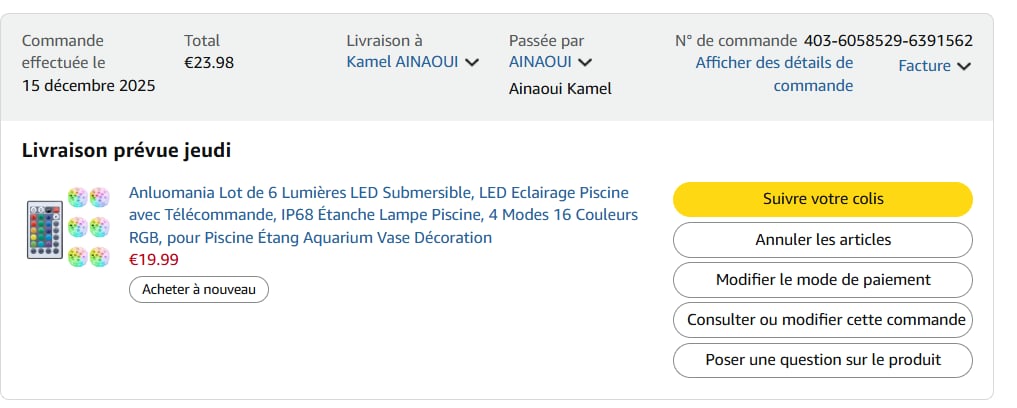Click the chevron arrow under Passée par
This screenshot has height=408, width=1017.
tap(586, 63)
